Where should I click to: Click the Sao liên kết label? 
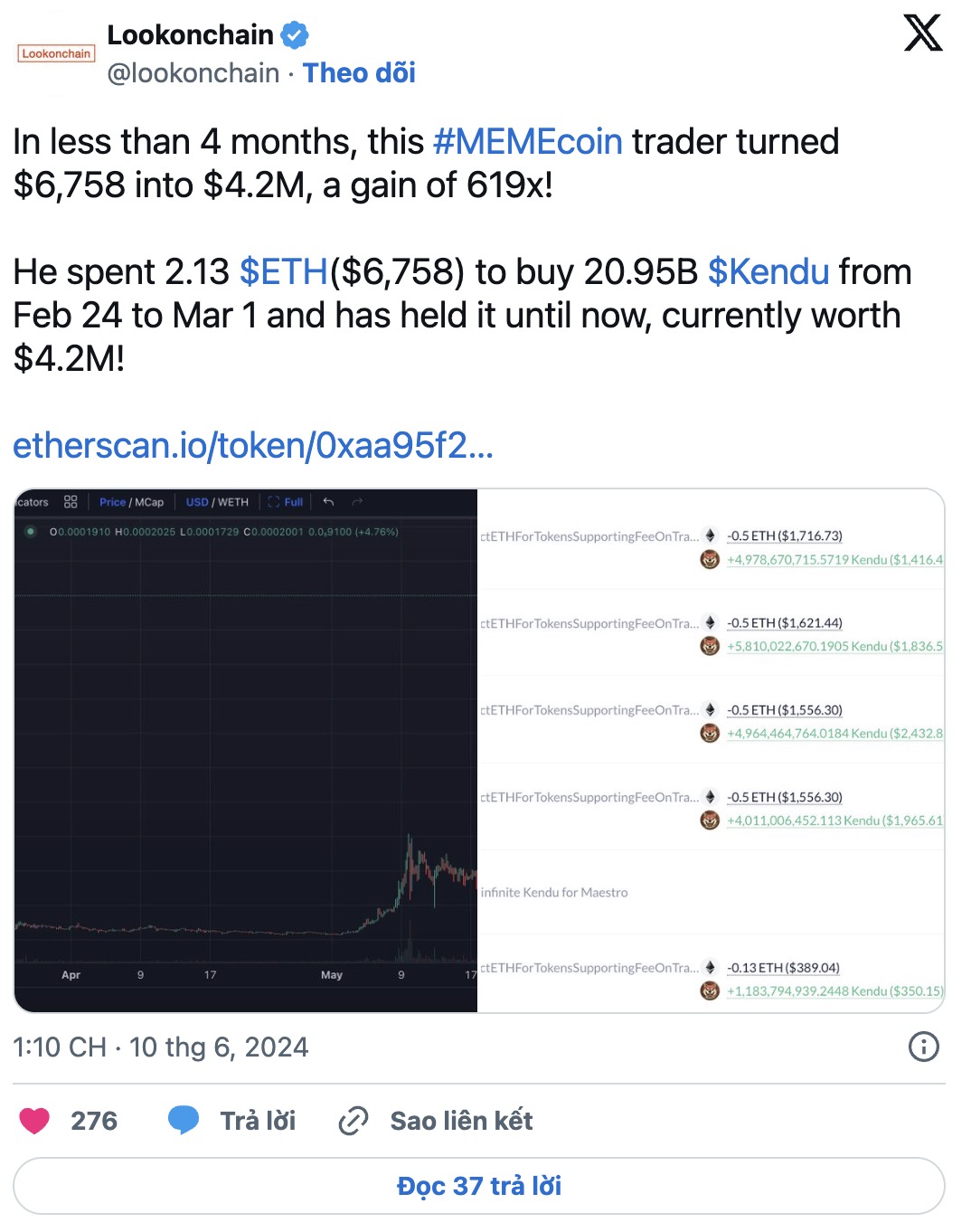(461, 1121)
